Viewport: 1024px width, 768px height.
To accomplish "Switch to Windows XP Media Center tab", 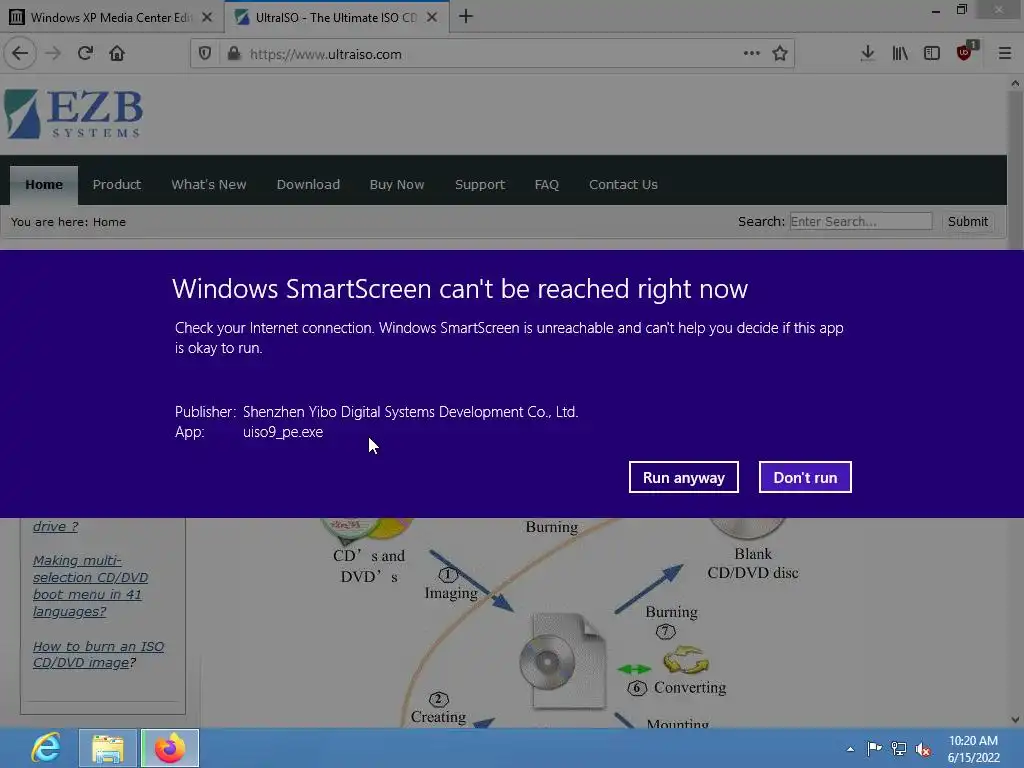I will (111, 18).
